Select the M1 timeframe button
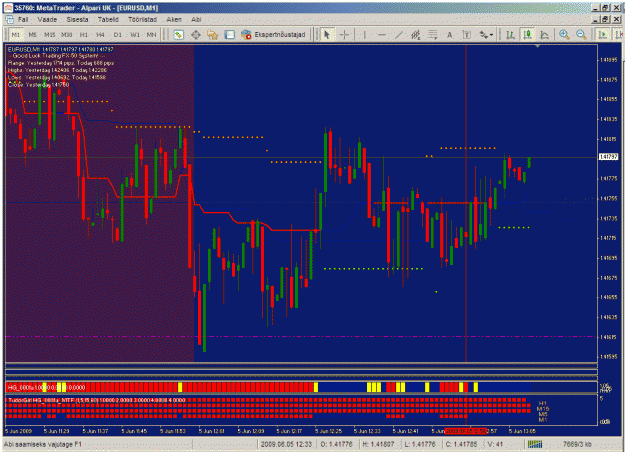Viewport: 625px width, 452px height. tap(15, 35)
